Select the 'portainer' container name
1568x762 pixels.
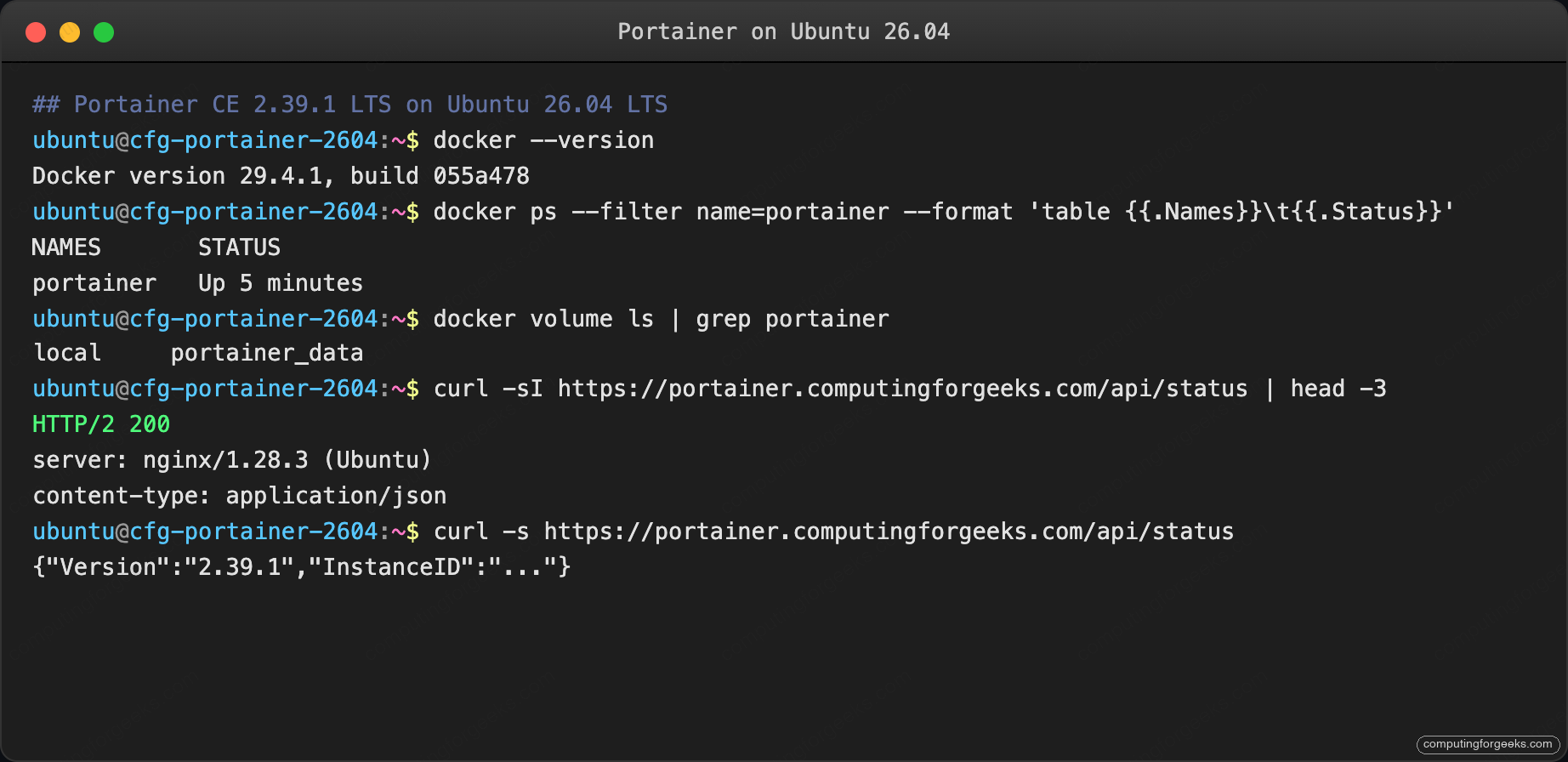click(94, 283)
